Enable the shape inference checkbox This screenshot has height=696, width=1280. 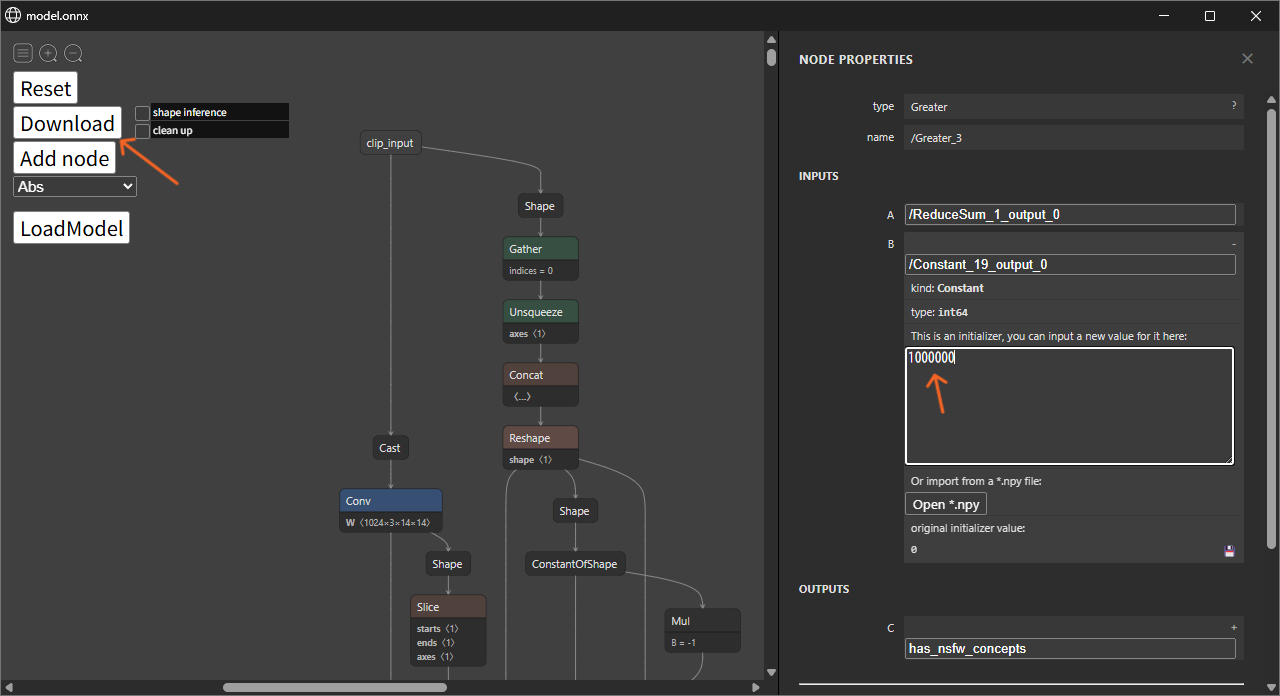coord(143,113)
